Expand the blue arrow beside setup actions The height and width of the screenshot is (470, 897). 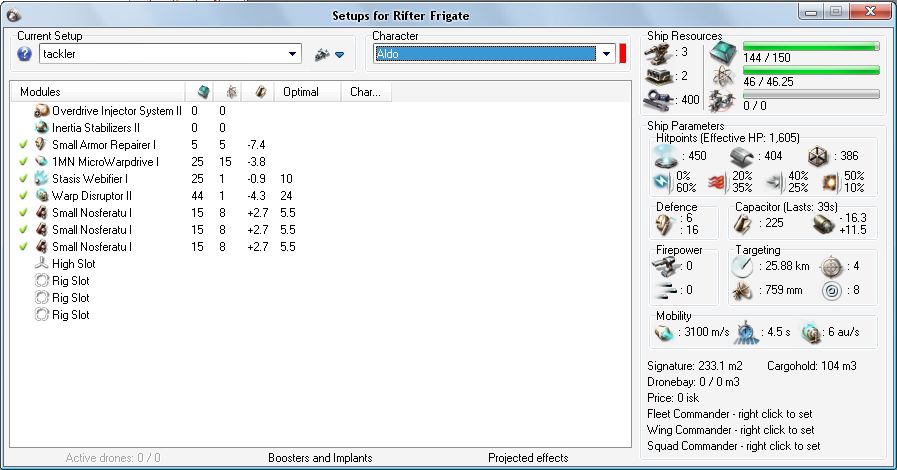339,55
